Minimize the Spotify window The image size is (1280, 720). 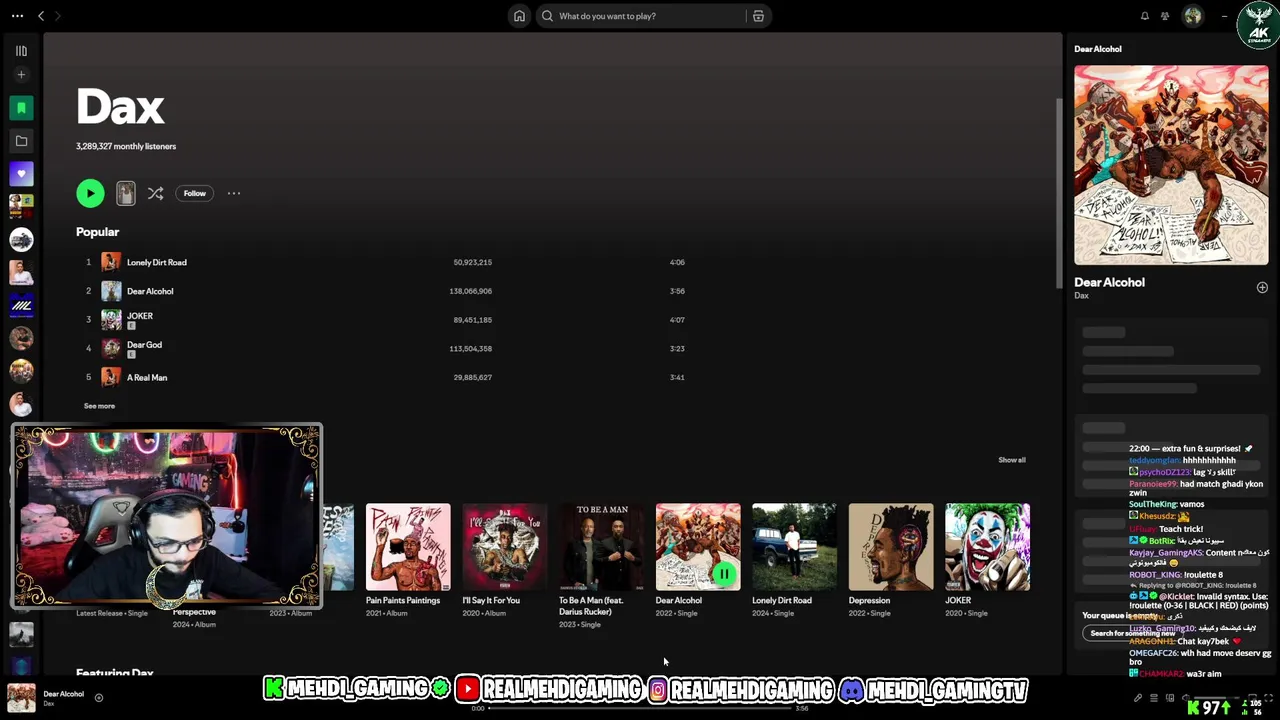(x=1224, y=16)
